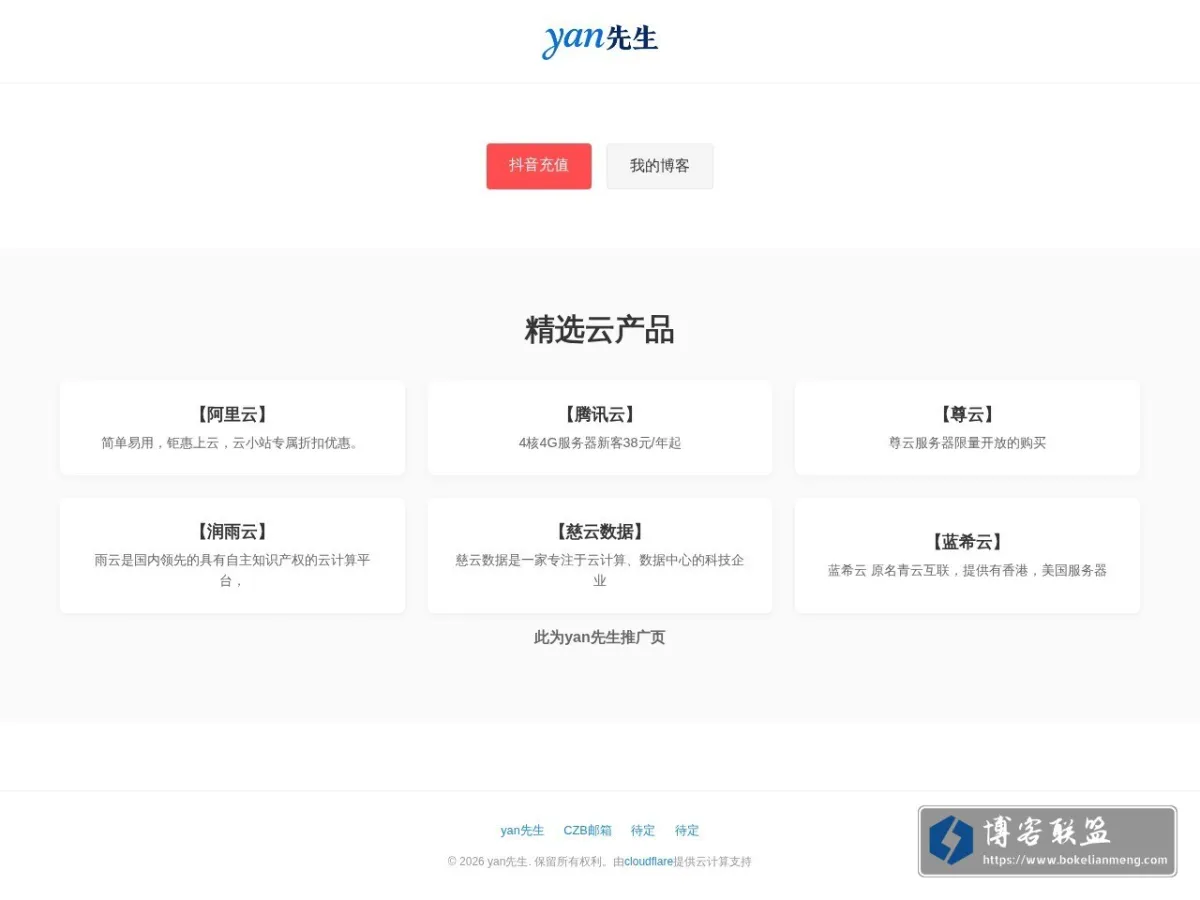Viewport: 1200px width, 900px height.
Task: Click the yan先生 logo at top
Action: coord(600,40)
